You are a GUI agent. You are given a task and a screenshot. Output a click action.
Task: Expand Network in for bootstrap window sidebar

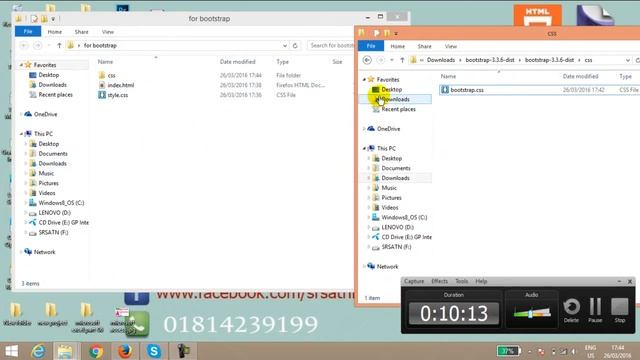(x=21, y=252)
